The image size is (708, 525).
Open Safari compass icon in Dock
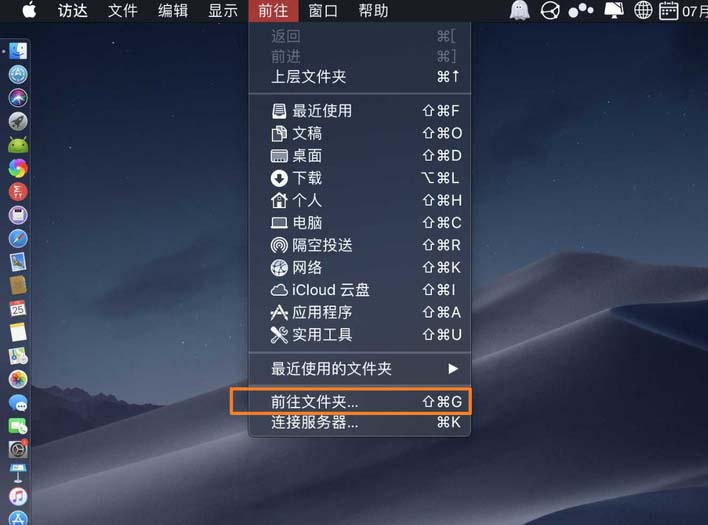pyautogui.click(x=18, y=238)
